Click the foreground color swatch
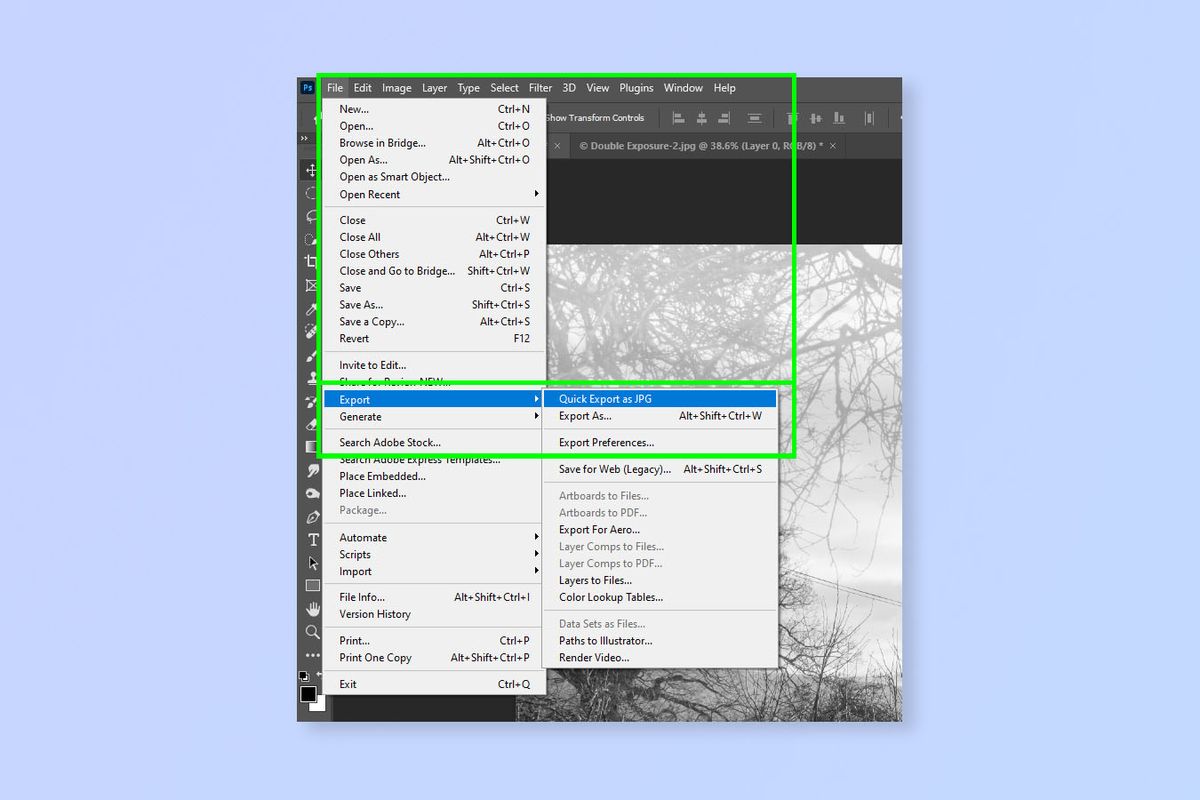Screen dimensions: 1200x800 (310, 695)
